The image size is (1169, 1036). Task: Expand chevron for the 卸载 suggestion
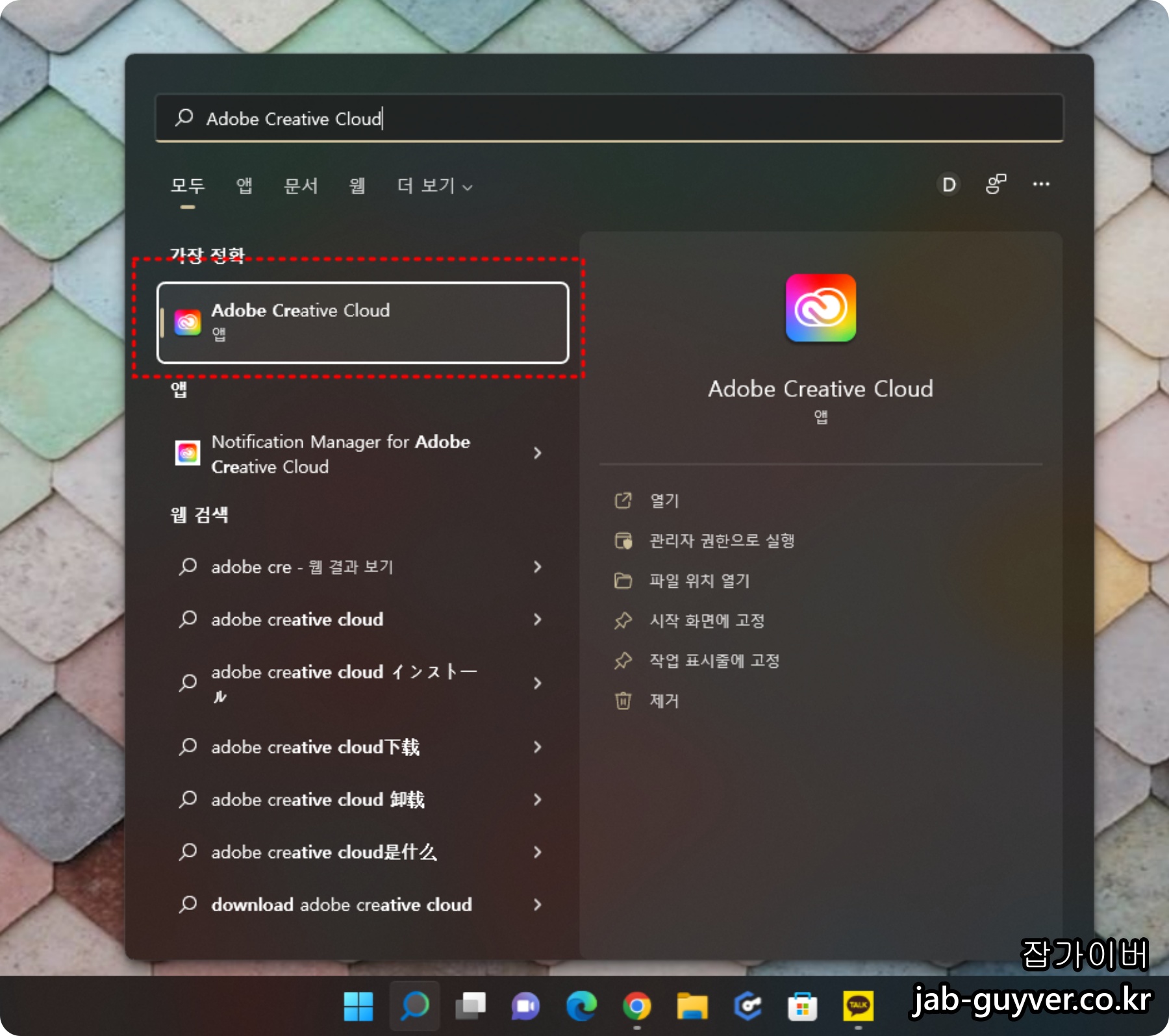pos(537,800)
